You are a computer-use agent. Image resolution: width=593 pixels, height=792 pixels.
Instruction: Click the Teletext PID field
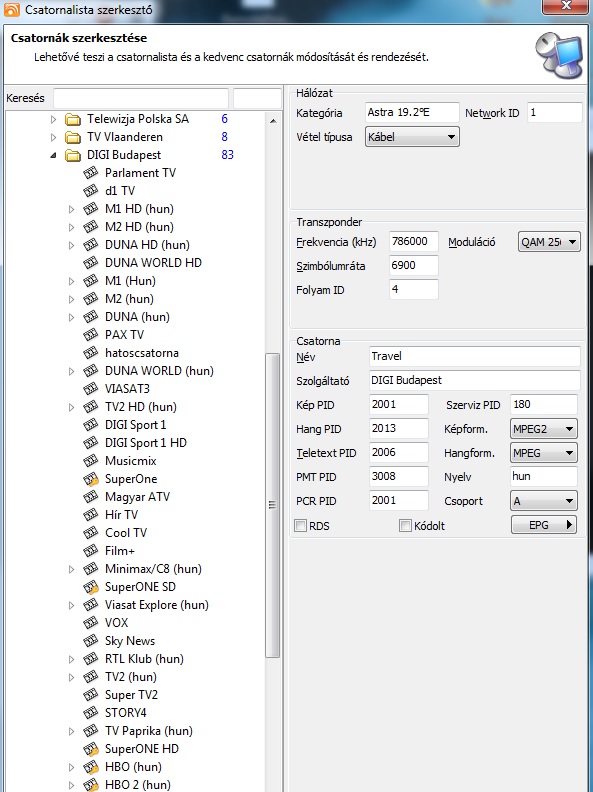click(399, 453)
